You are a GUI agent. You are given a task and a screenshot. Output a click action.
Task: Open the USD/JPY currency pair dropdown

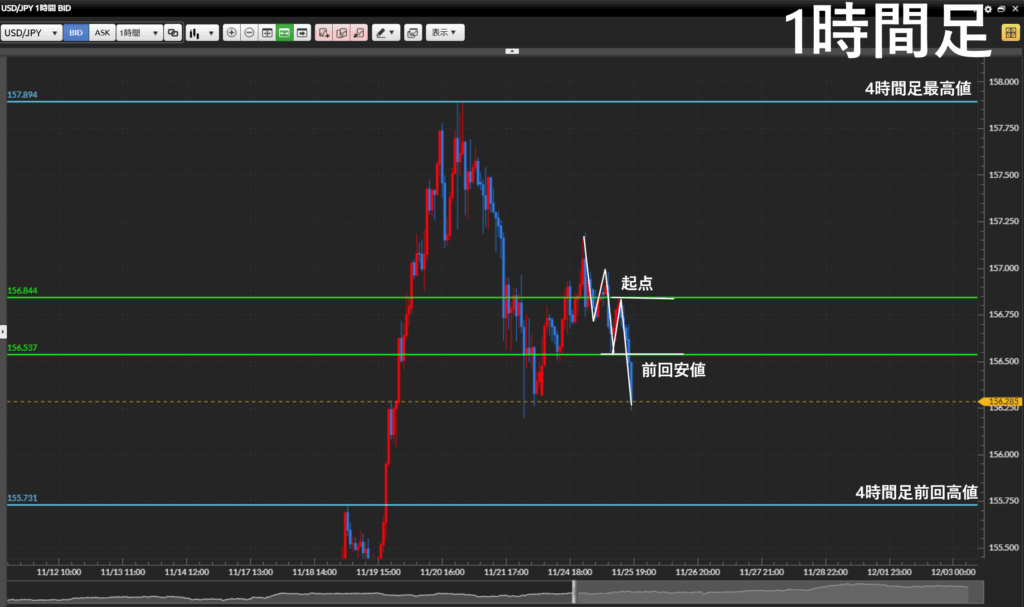tap(31, 32)
